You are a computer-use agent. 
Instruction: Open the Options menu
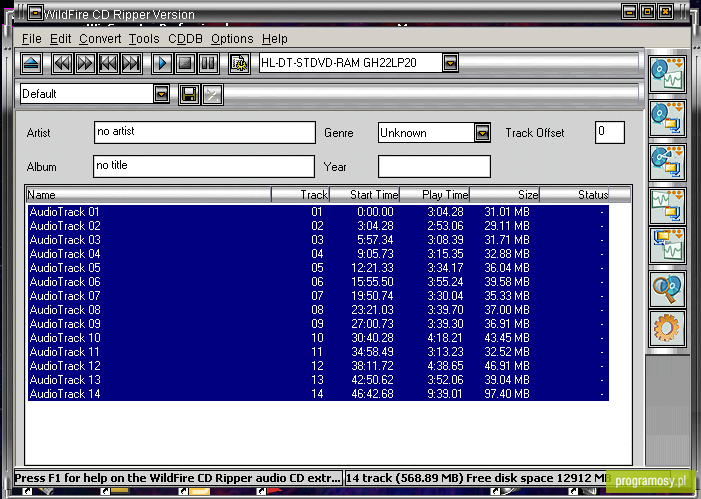(x=232, y=39)
